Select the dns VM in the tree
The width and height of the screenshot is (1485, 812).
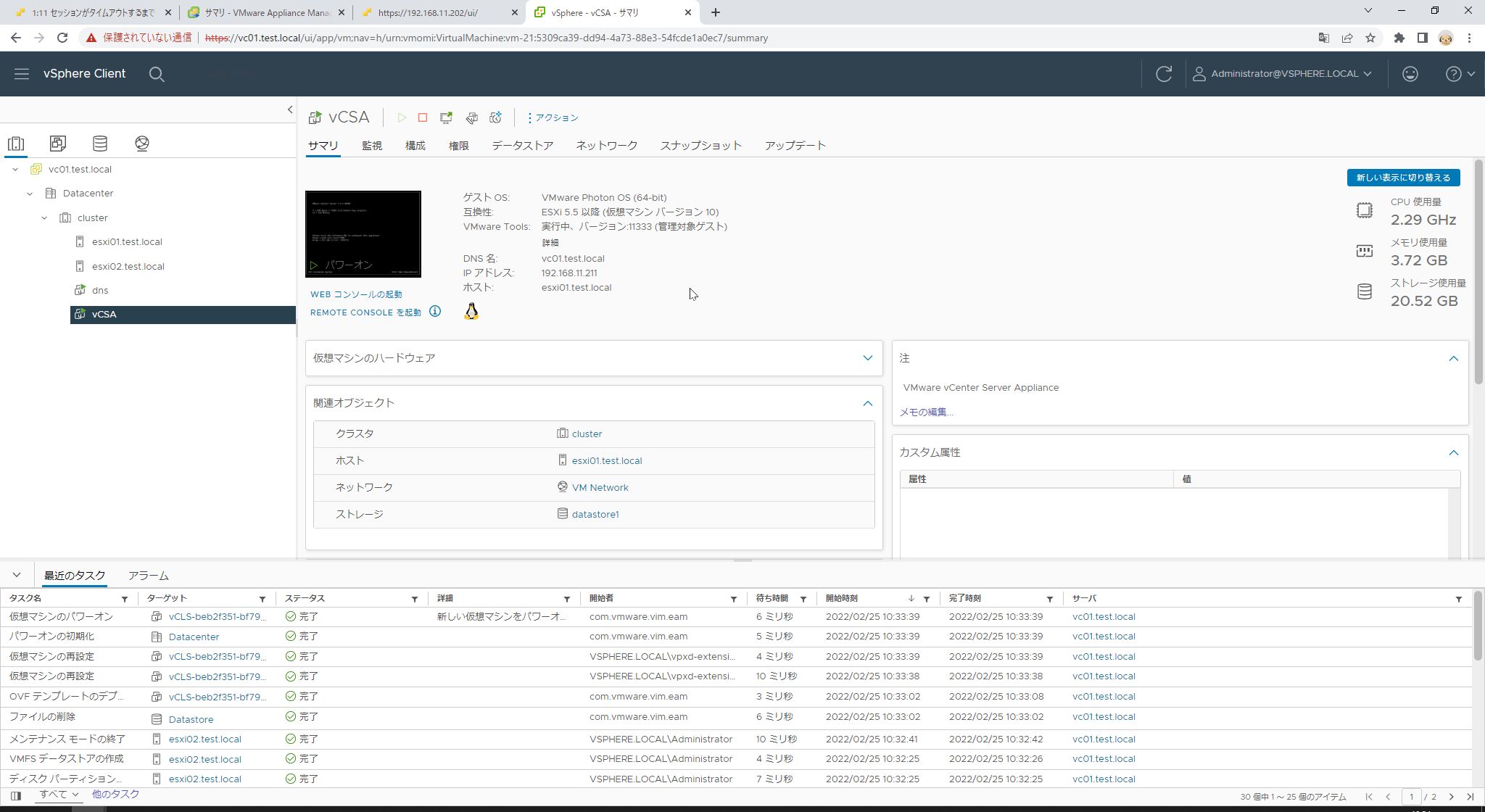click(100, 291)
